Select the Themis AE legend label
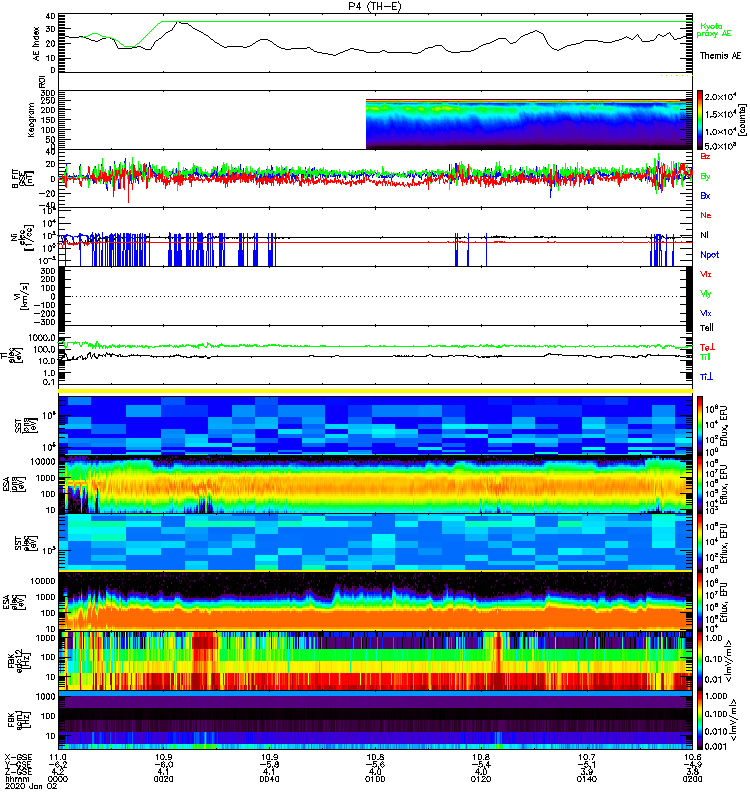This screenshot has height=800, width=750. tap(720, 56)
